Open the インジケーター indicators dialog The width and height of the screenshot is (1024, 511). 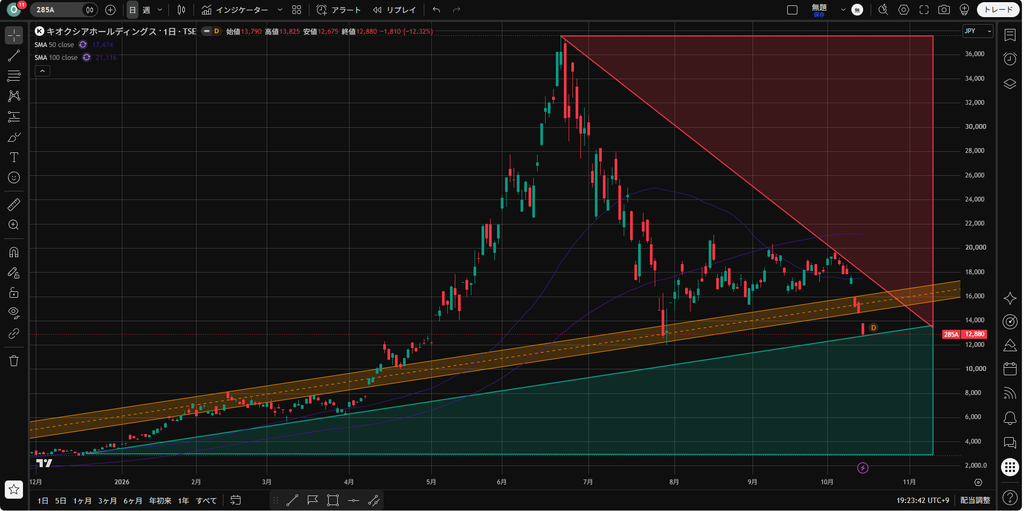(234, 10)
